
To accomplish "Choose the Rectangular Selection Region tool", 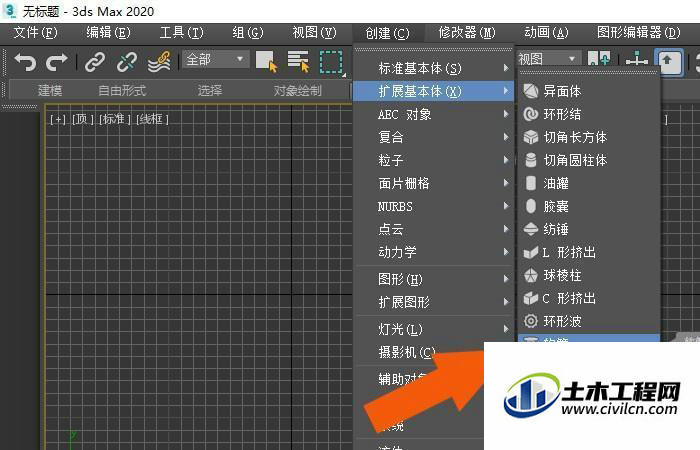I will click(331, 61).
